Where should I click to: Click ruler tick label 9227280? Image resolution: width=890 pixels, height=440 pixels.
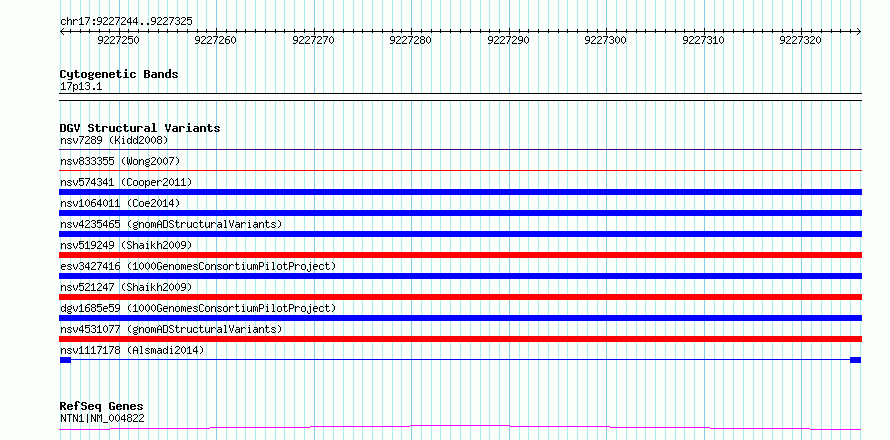pos(410,40)
